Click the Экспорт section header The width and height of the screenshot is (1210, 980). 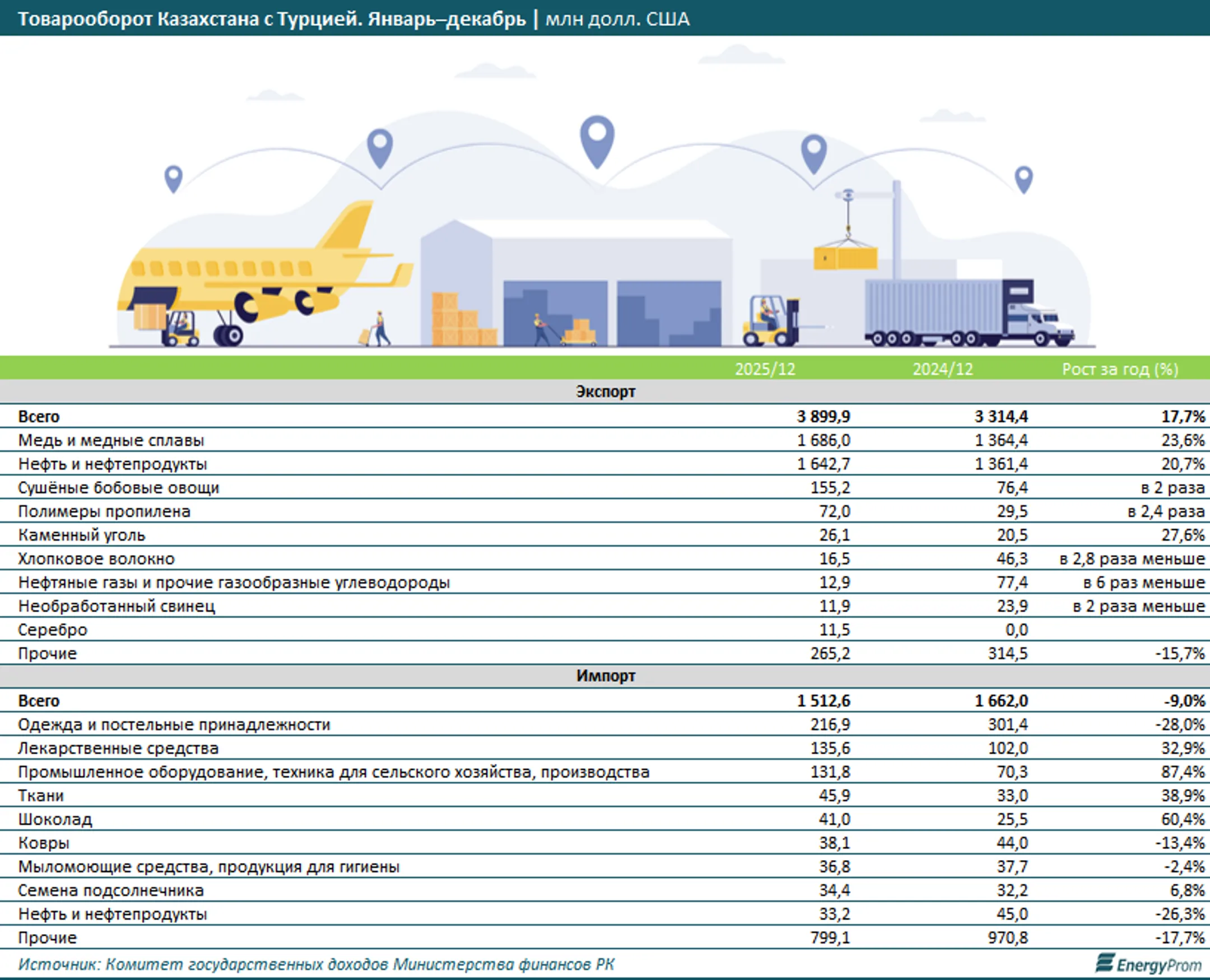[x=606, y=391]
